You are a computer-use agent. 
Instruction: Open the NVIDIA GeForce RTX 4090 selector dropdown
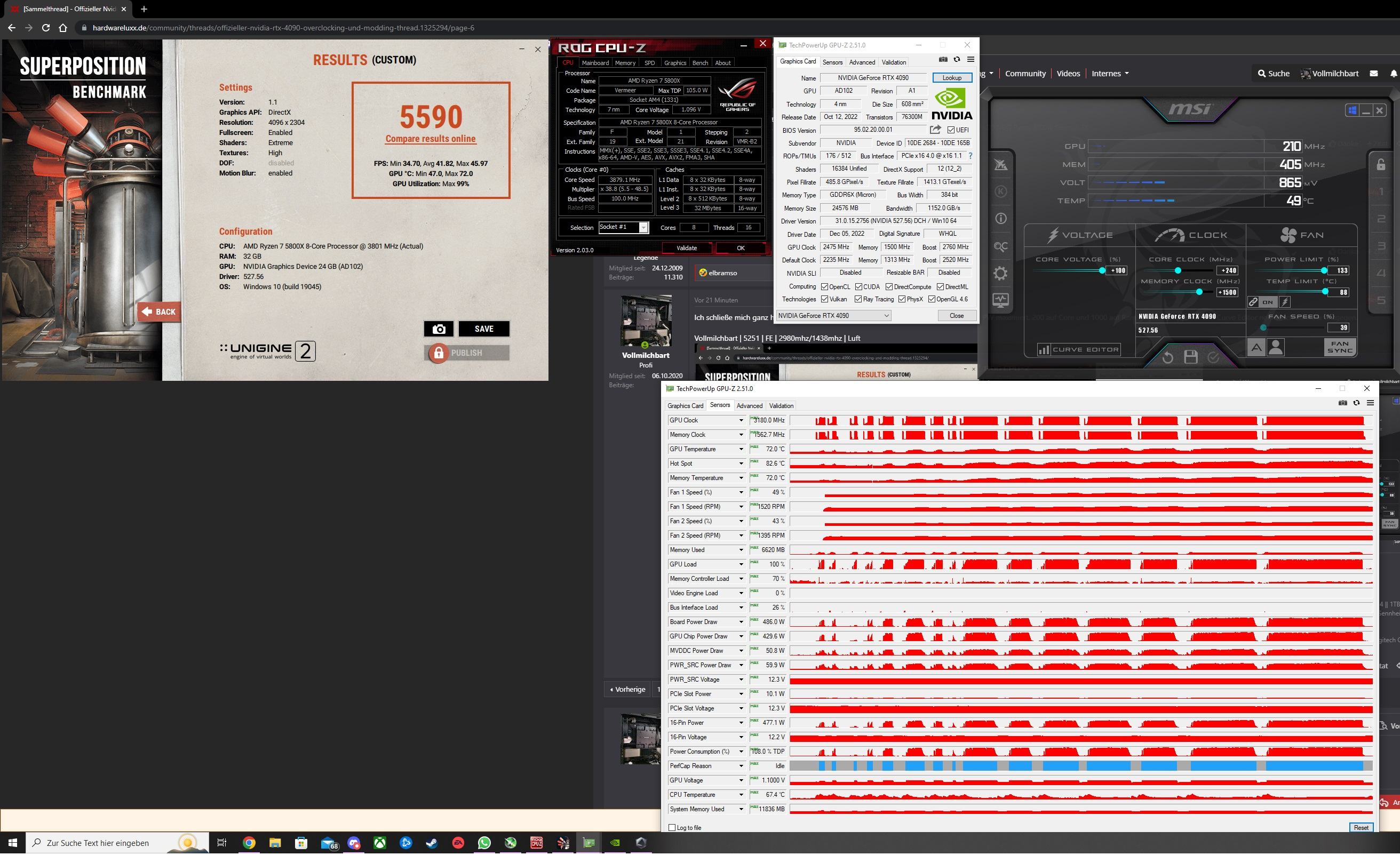point(886,316)
